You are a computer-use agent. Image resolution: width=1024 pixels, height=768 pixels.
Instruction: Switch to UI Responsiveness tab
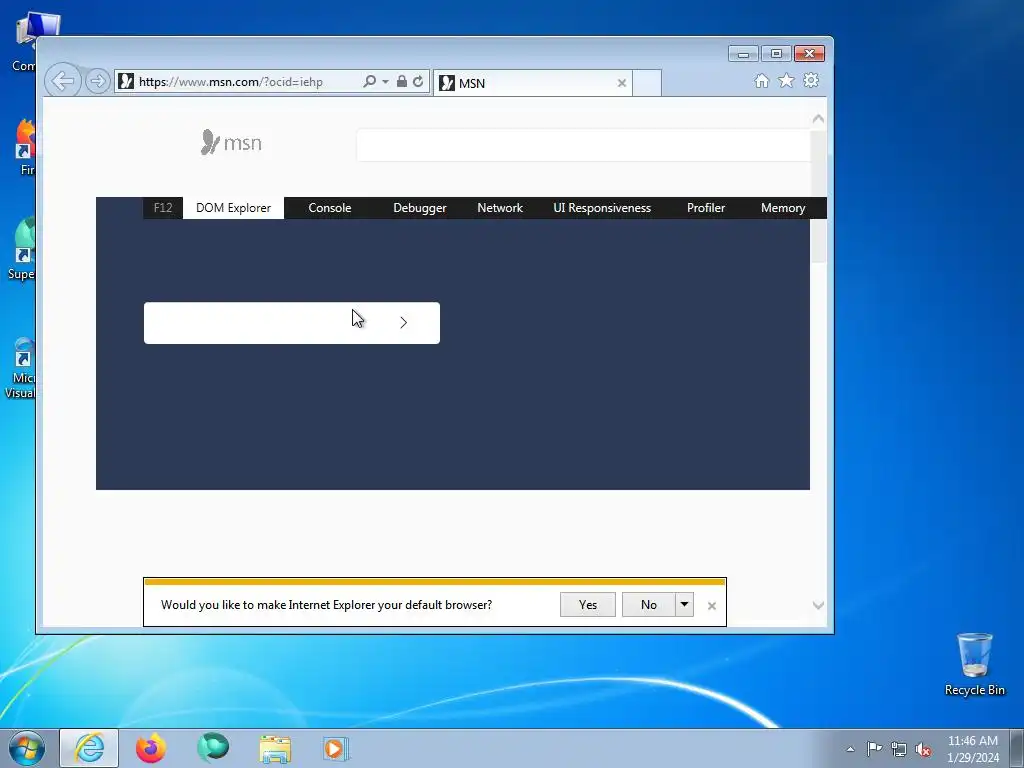coord(602,208)
